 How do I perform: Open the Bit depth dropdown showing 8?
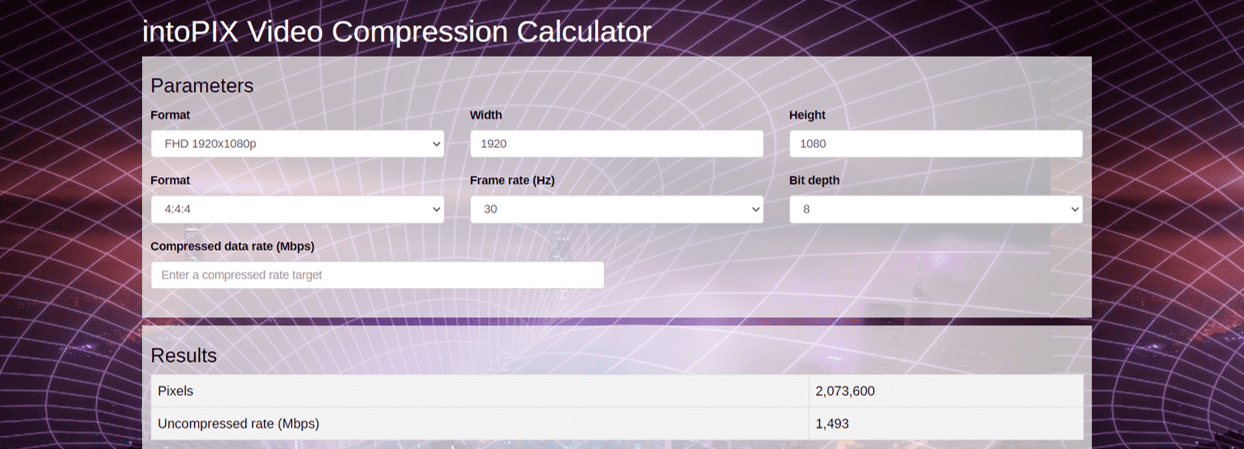point(935,210)
